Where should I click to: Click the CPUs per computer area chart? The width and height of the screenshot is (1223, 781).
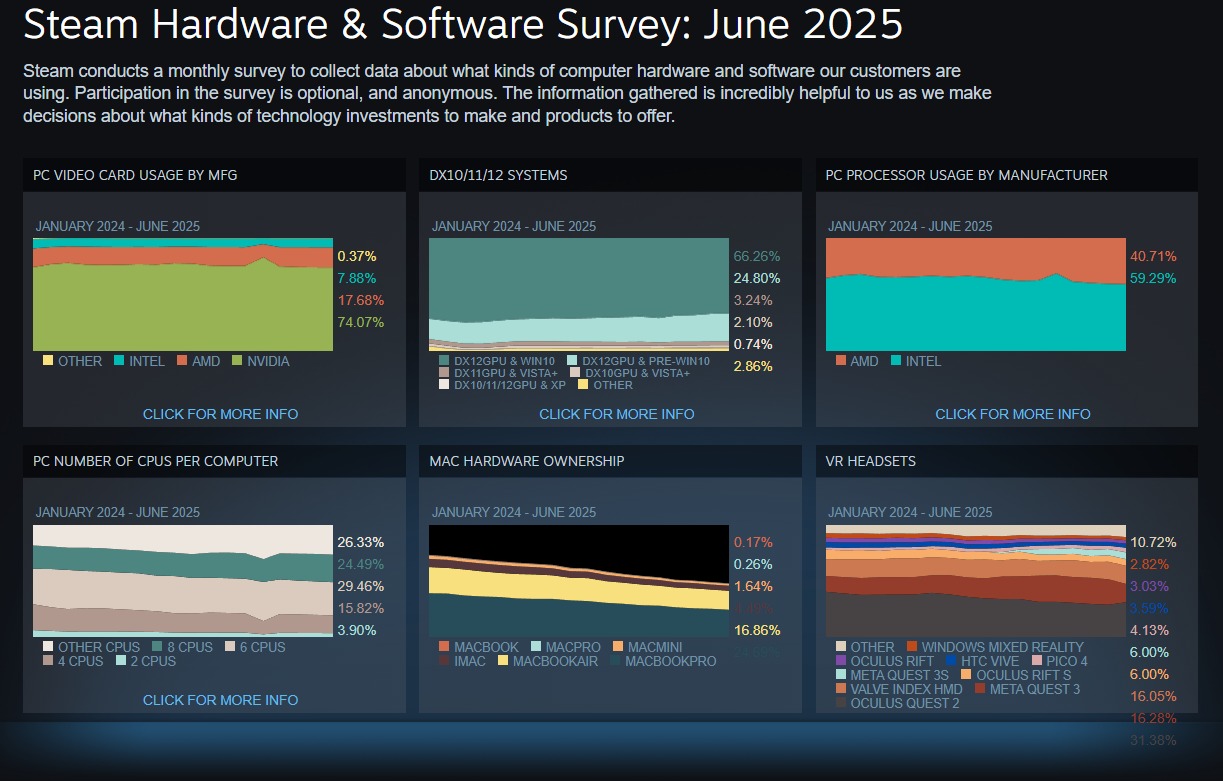coord(183,580)
